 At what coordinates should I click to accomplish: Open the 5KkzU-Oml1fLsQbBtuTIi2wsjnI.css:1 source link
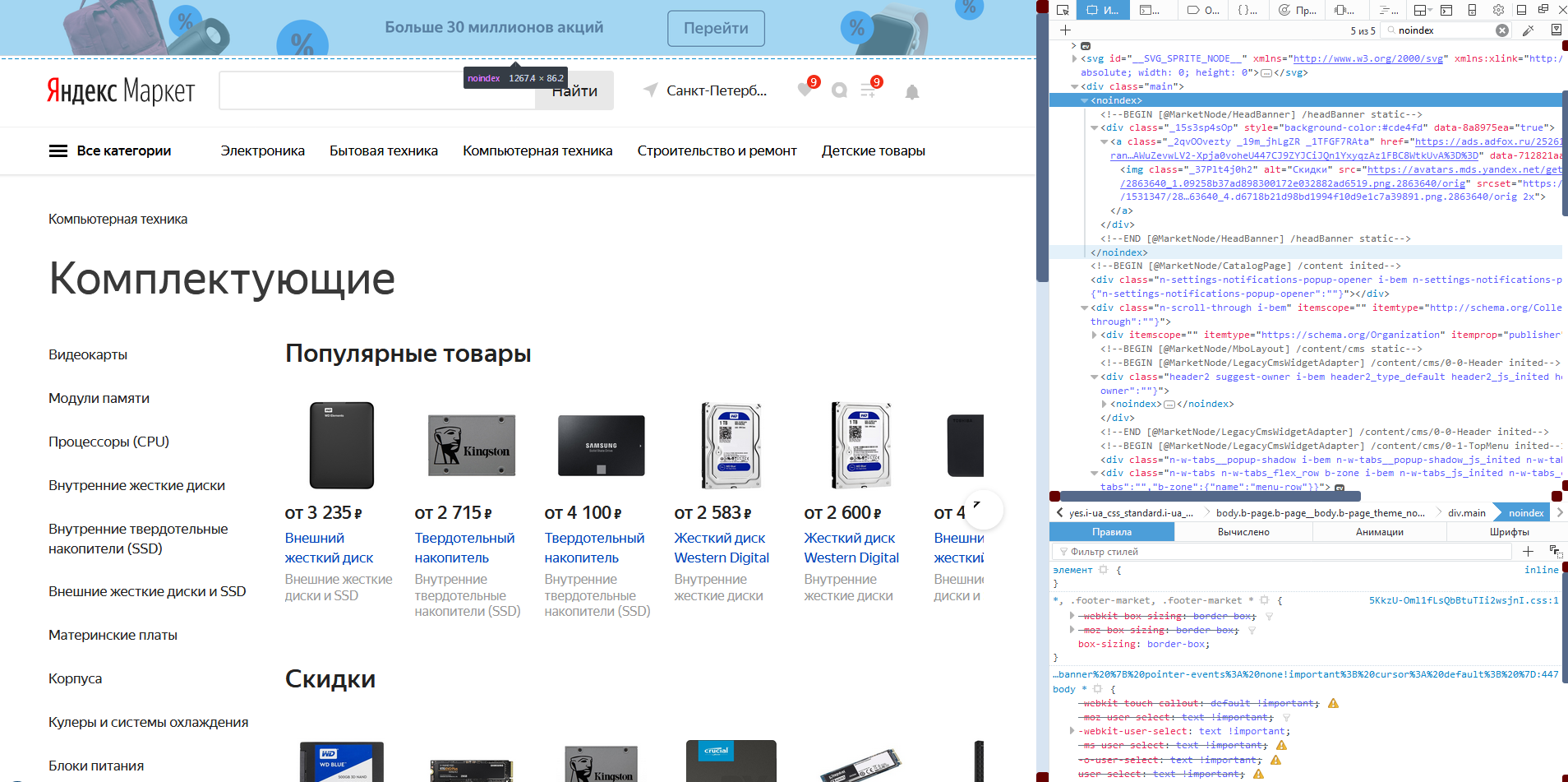pos(1464,600)
